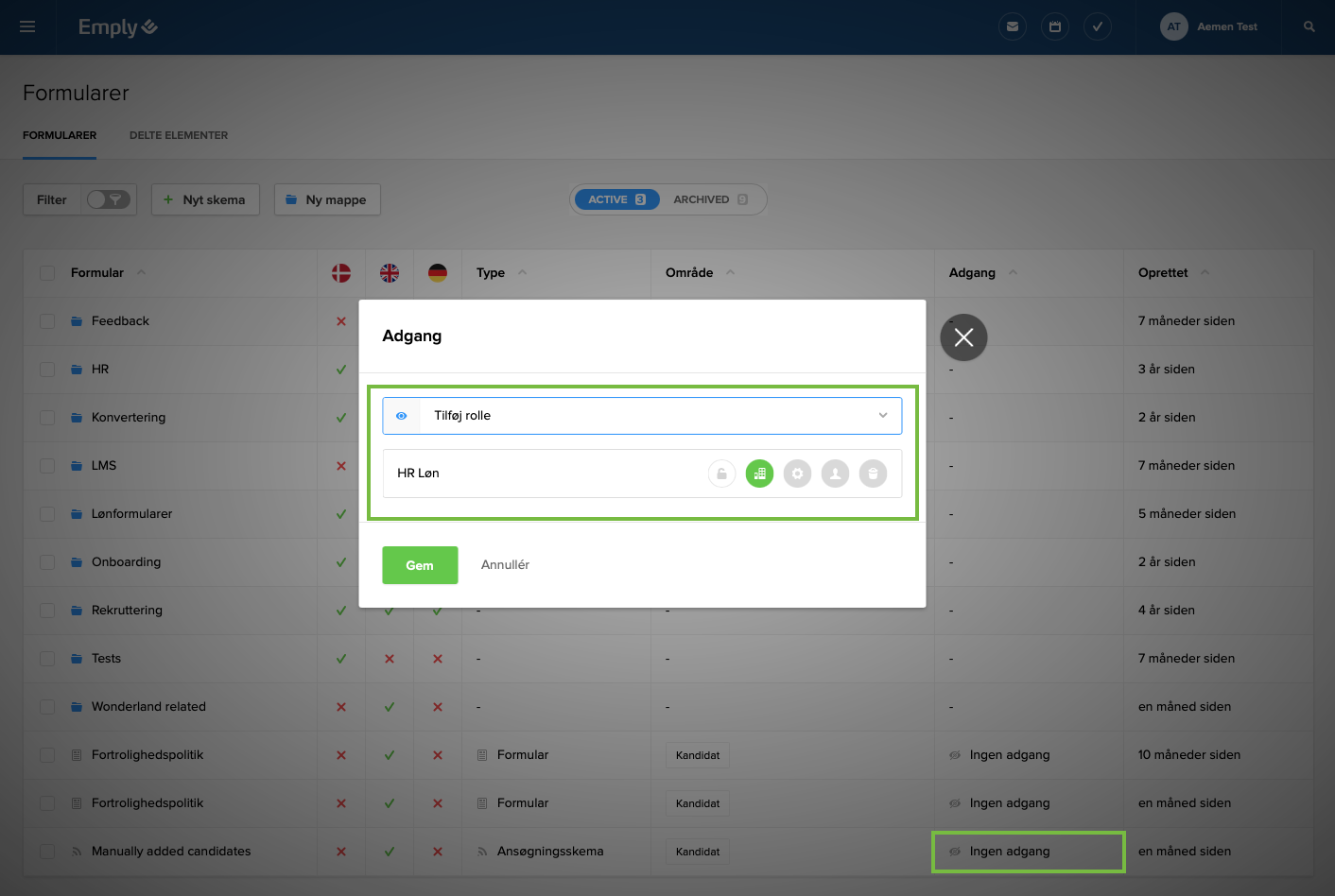Click the person icon in HR Løn row
1335x896 pixels.
pos(835,474)
